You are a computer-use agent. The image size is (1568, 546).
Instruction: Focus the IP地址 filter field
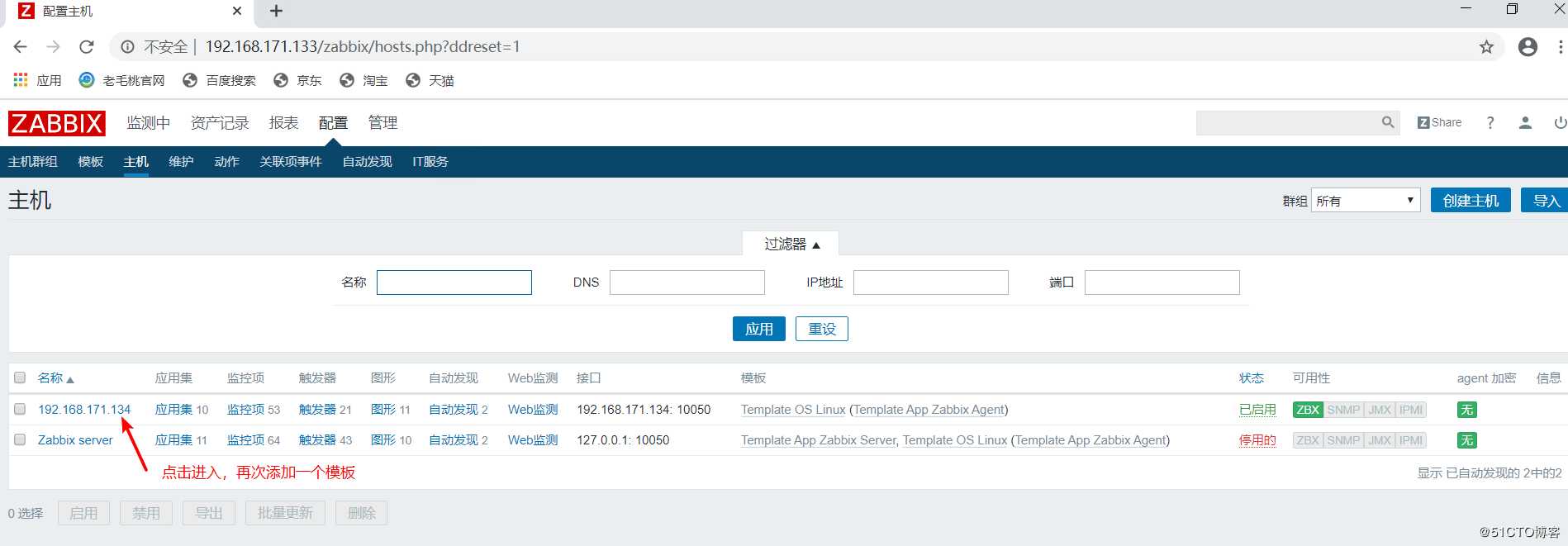931,282
